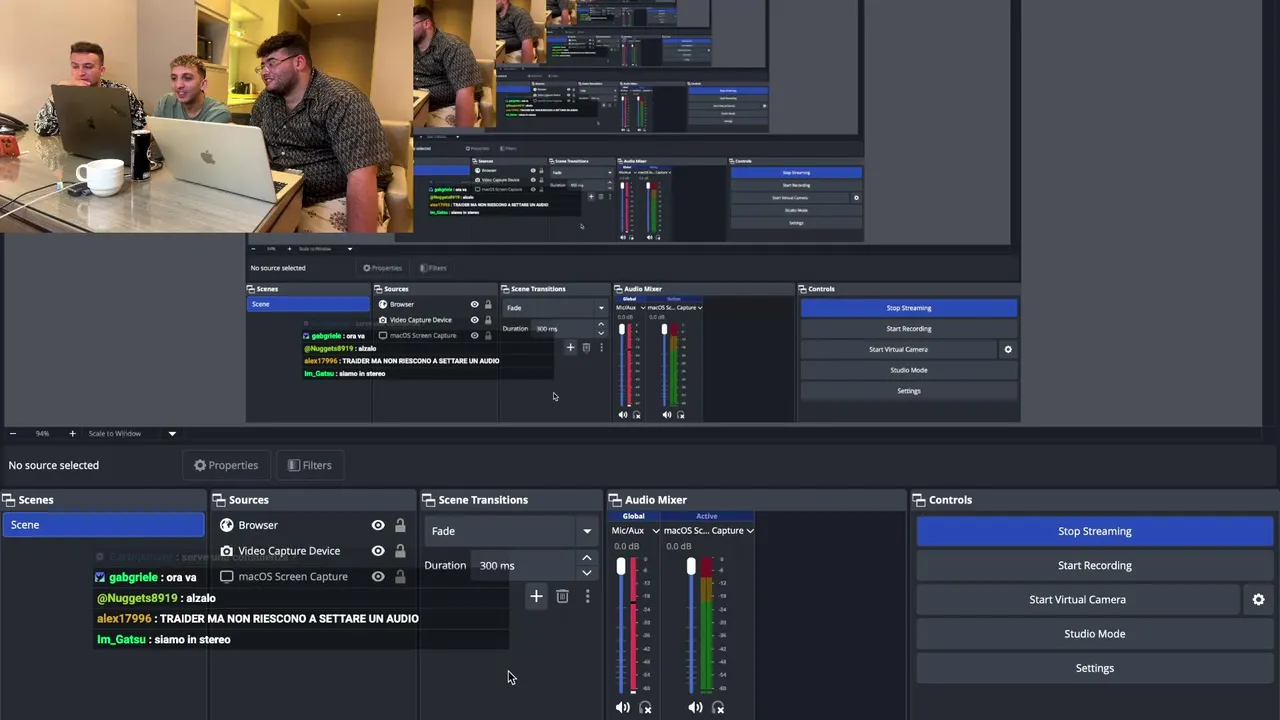Toggle visibility of macOS Screen Capture source
Image resolution: width=1280 pixels, height=720 pixels.
click(x=378, y=577)
